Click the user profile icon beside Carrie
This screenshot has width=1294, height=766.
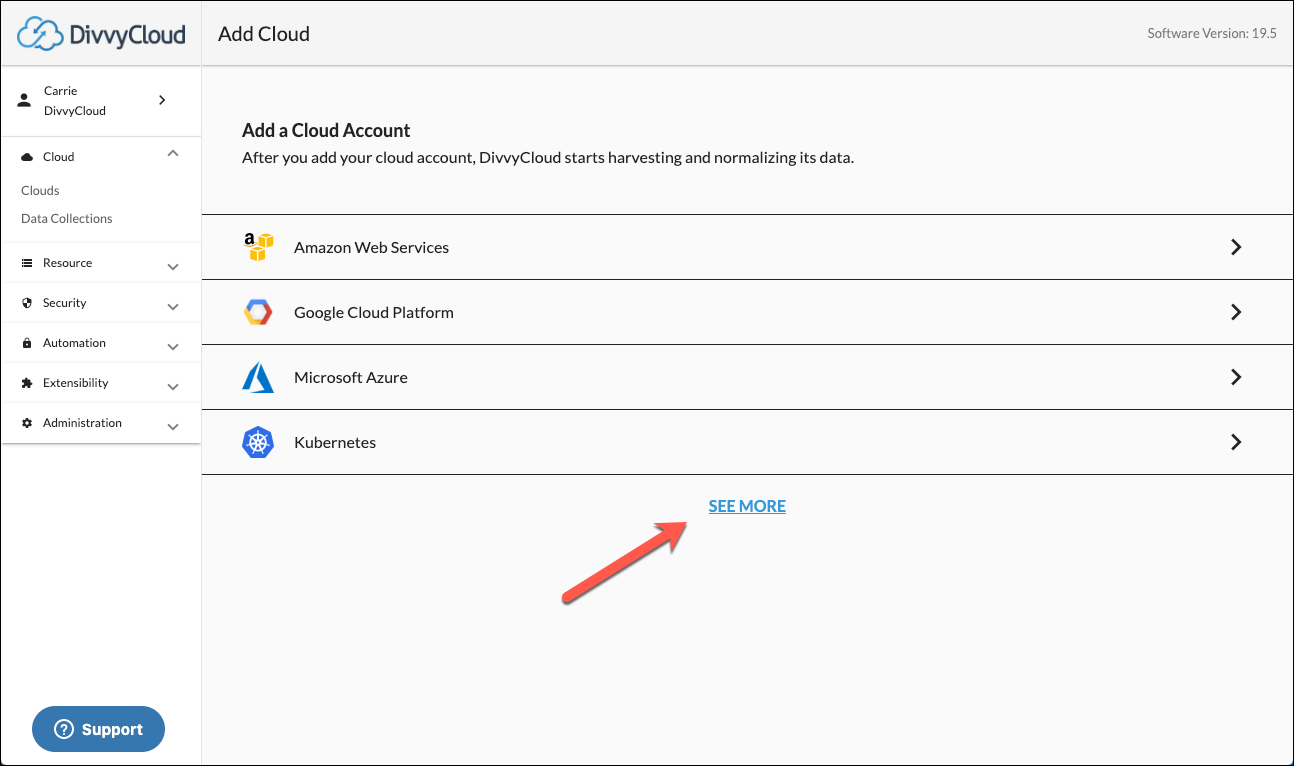[25, 101]
